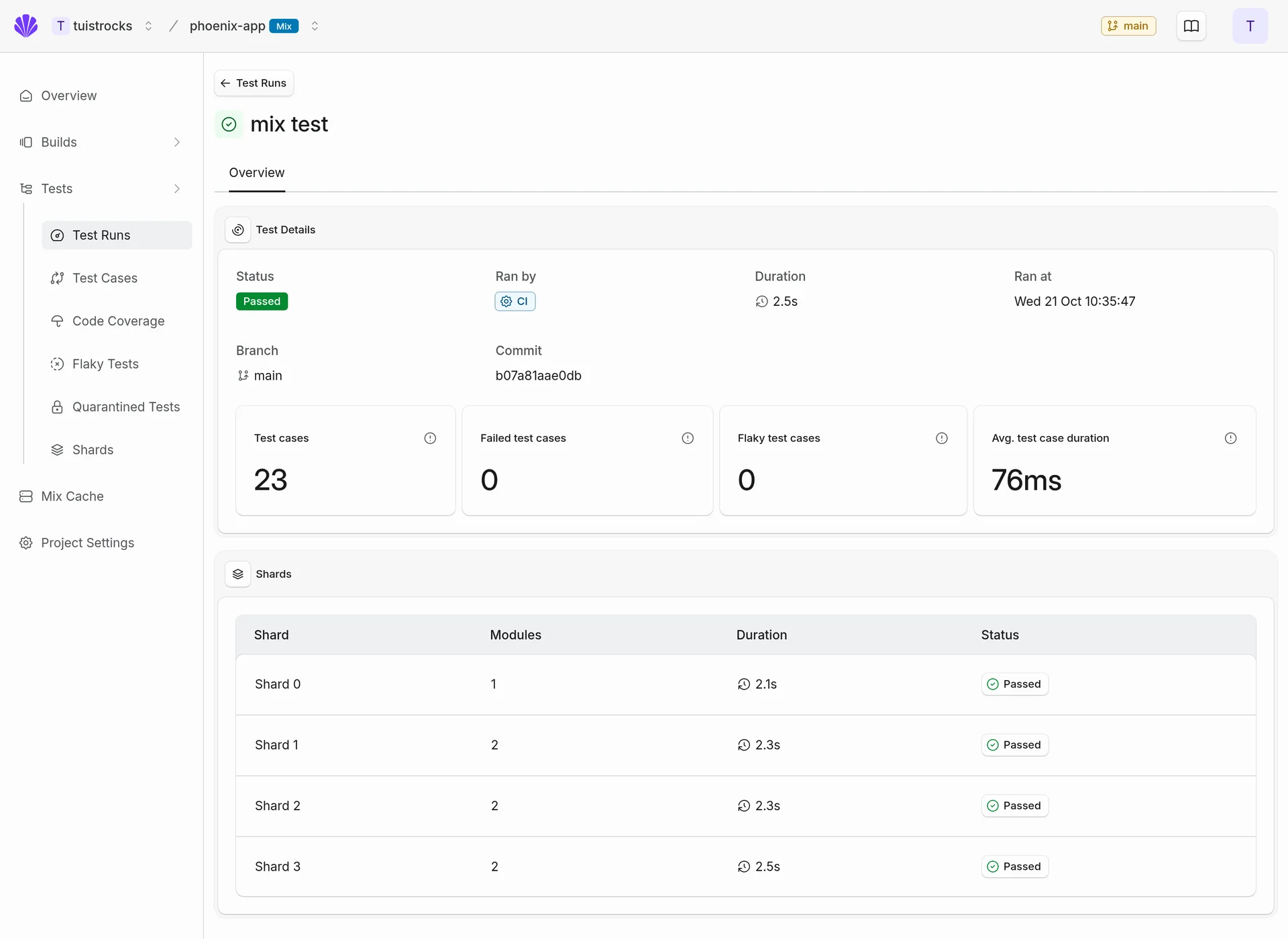Go back to Test Runs

pyautogui.click(x=254, y=83)
